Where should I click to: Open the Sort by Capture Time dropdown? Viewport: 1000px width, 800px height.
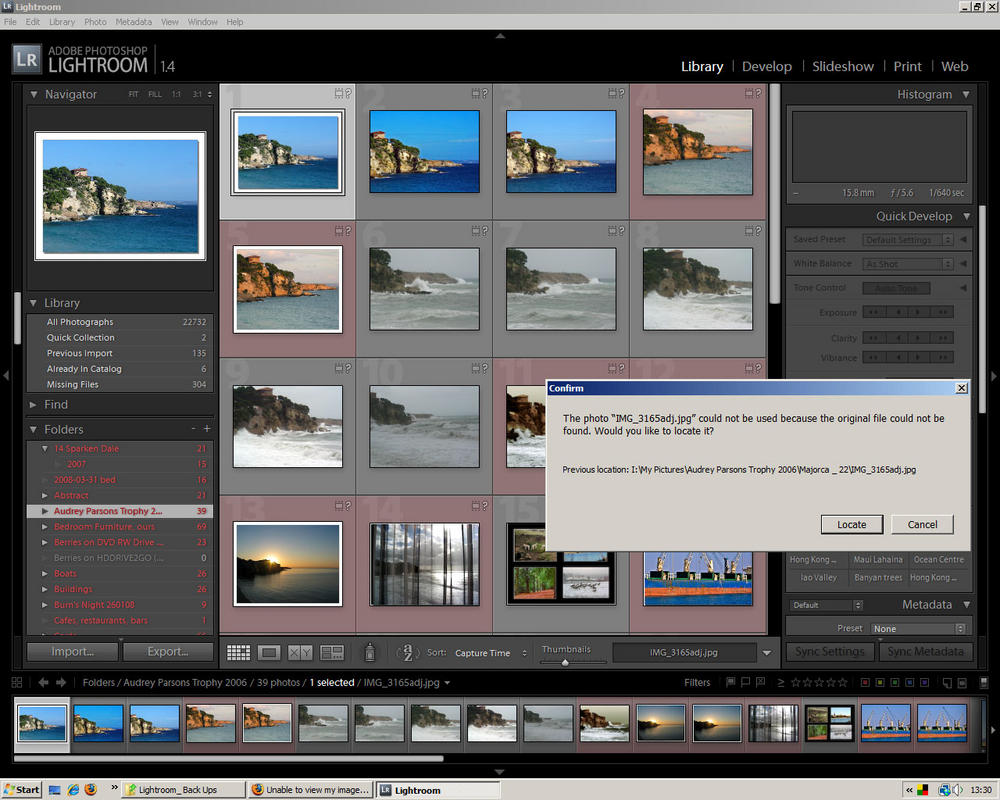pos(490,653)
